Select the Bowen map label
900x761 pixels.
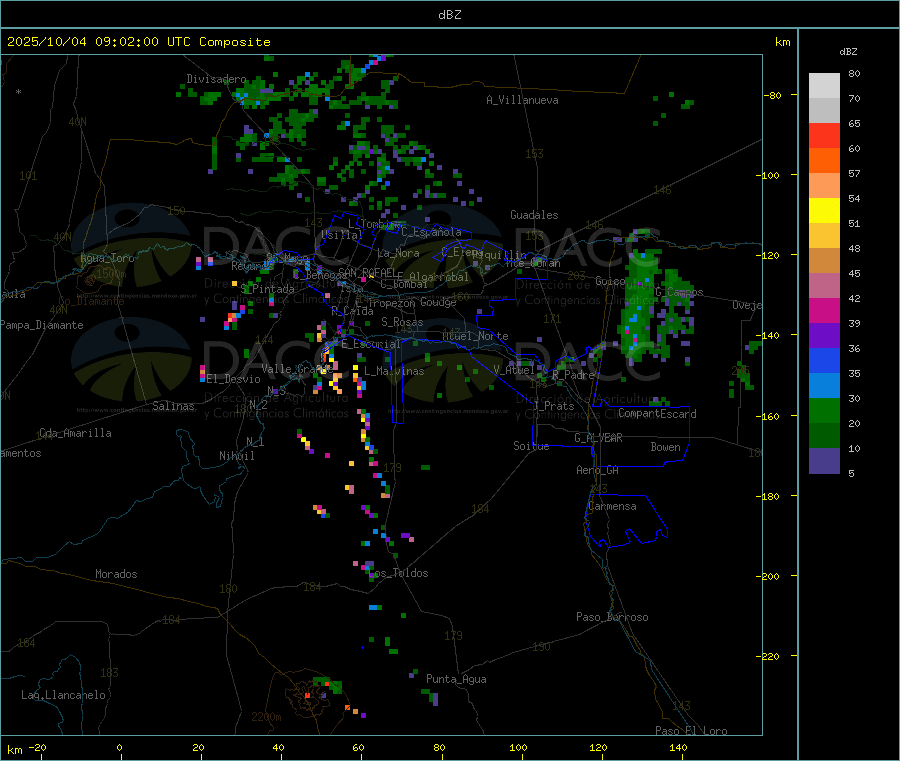point(665,447)
